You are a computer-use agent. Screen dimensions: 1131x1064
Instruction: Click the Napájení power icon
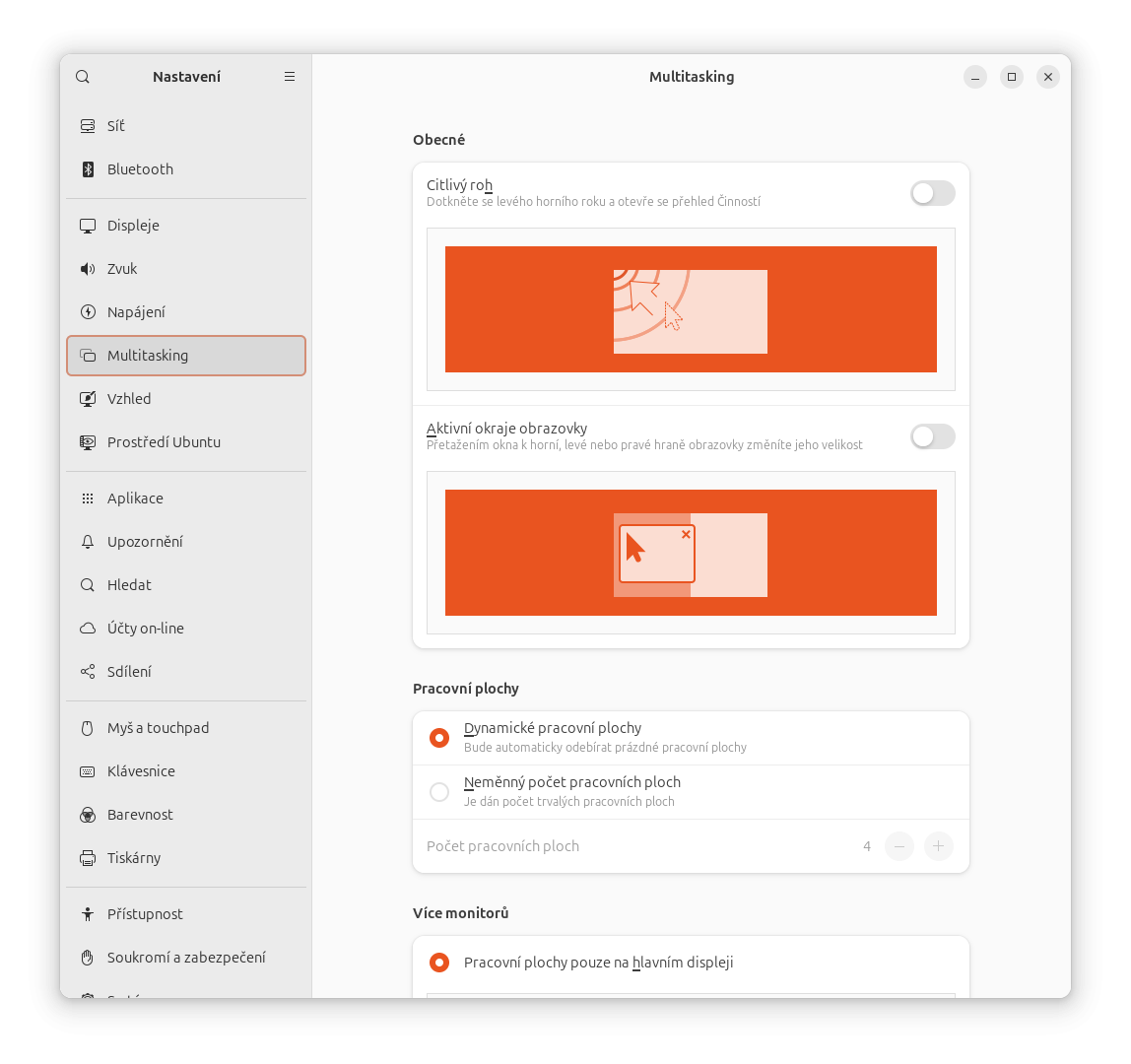pos(88,311)
